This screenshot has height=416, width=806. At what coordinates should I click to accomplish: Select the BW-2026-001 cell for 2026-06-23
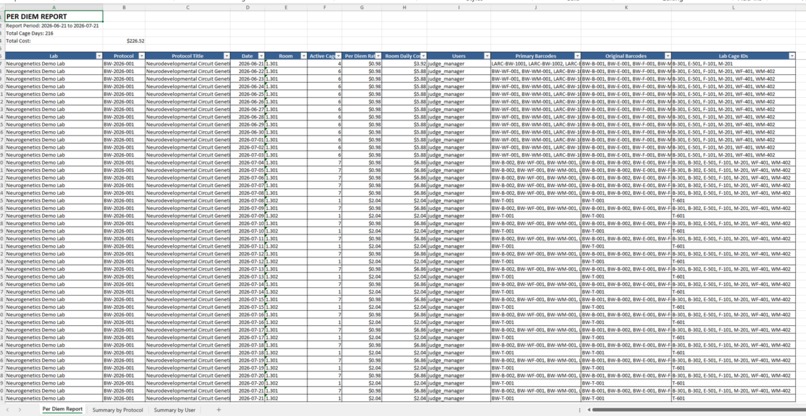(124, 79)
